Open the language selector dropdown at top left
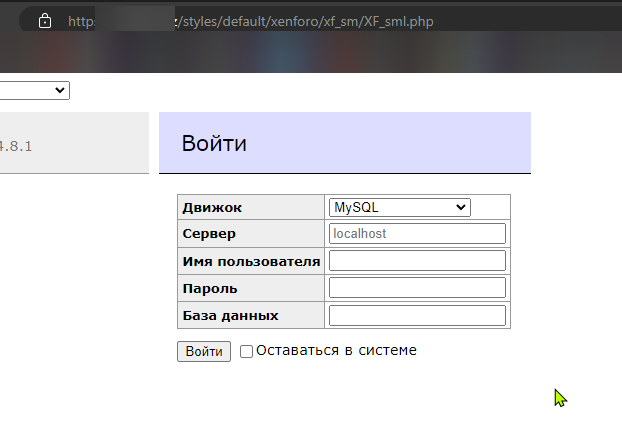The width and height of the screenshot is (622, 421). point(34,91)
